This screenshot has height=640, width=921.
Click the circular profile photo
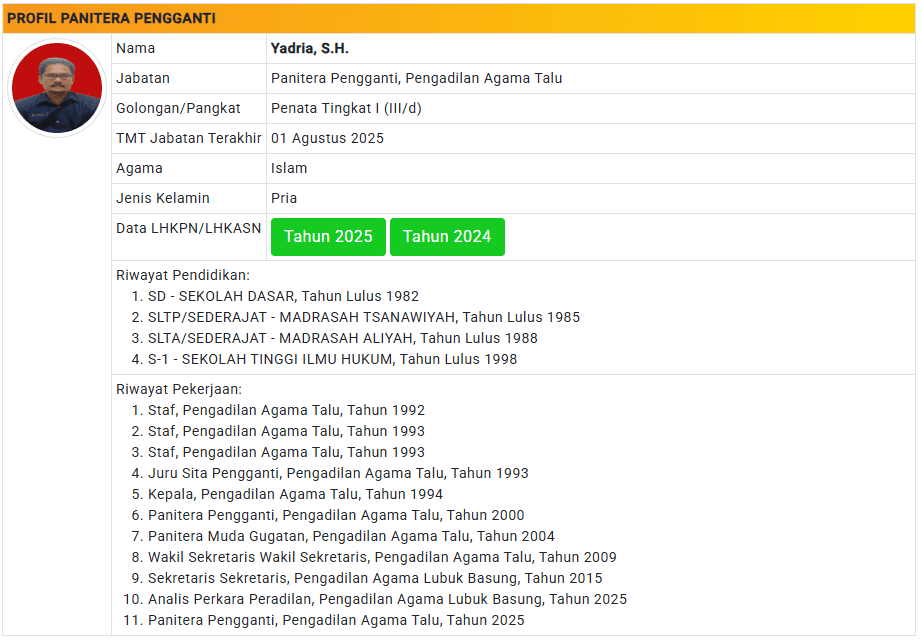(57, 88)
